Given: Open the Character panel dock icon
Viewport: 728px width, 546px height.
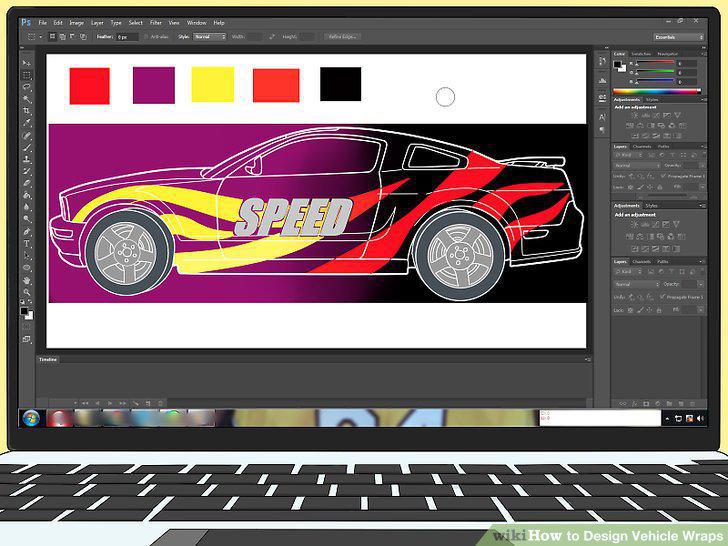Looking at the screenshot, I should [602, 117].
